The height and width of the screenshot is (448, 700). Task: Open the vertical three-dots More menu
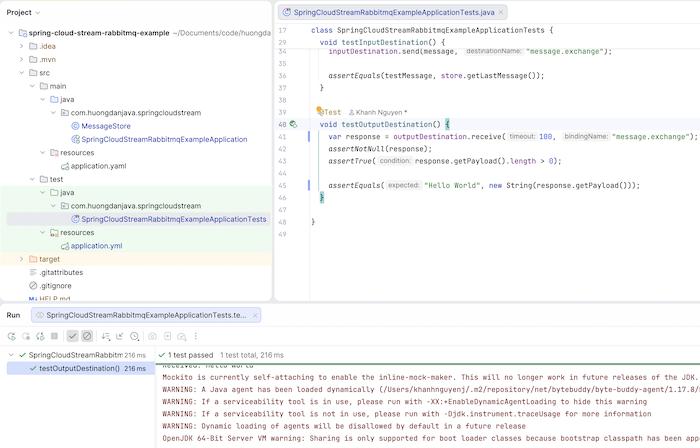click(x=196, y=336)
